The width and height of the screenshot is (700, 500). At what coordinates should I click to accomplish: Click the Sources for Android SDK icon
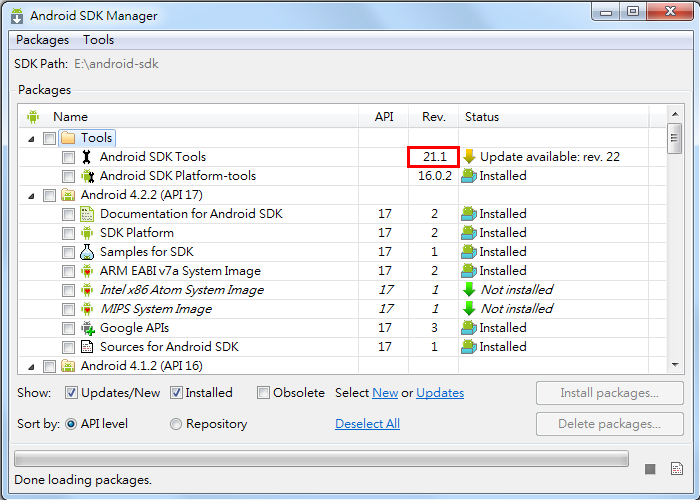pos(87,347)
